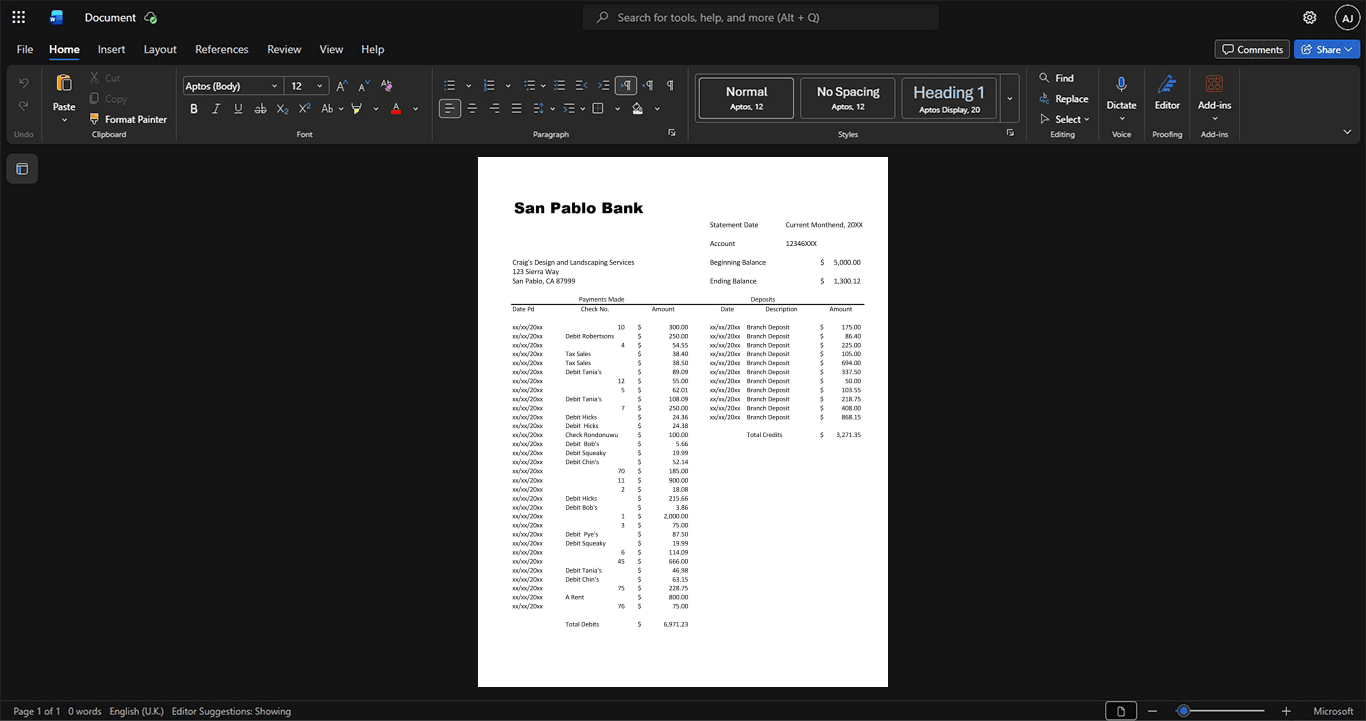Apply shading paint bucket icon

638,108
